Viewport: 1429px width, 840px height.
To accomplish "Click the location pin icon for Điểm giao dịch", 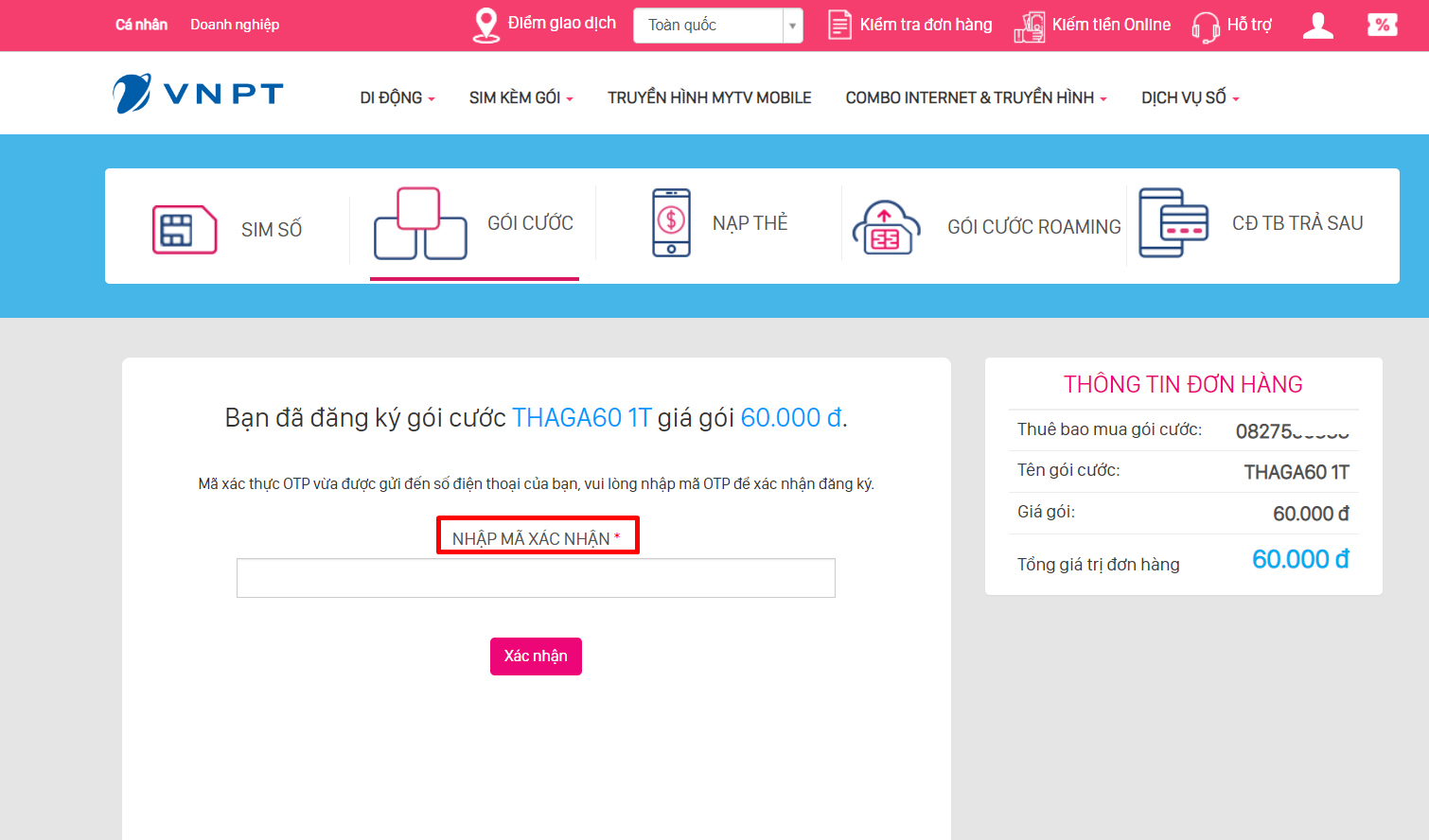I will tap(485, 26).
